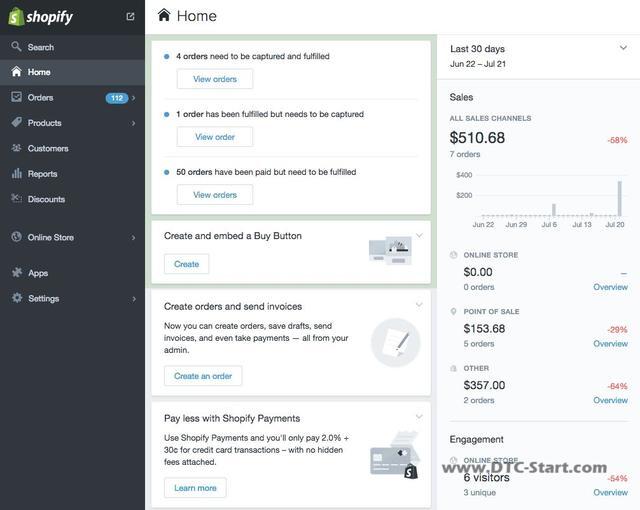Collapse Pay less with Shopify Payments card
Screen dimensions: 640x510
419,417
